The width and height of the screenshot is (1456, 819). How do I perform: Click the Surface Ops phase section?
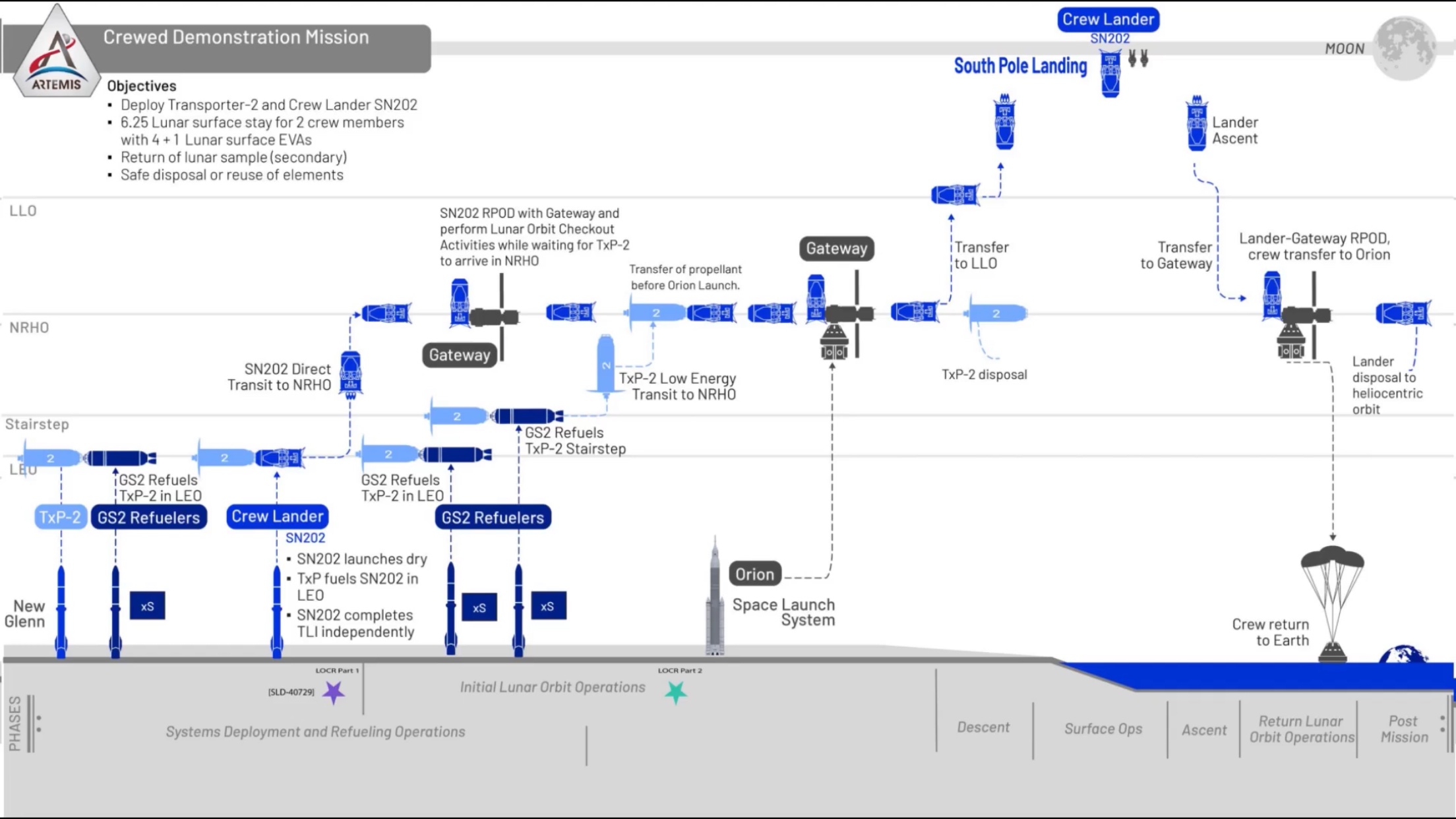coord(1103,729)
